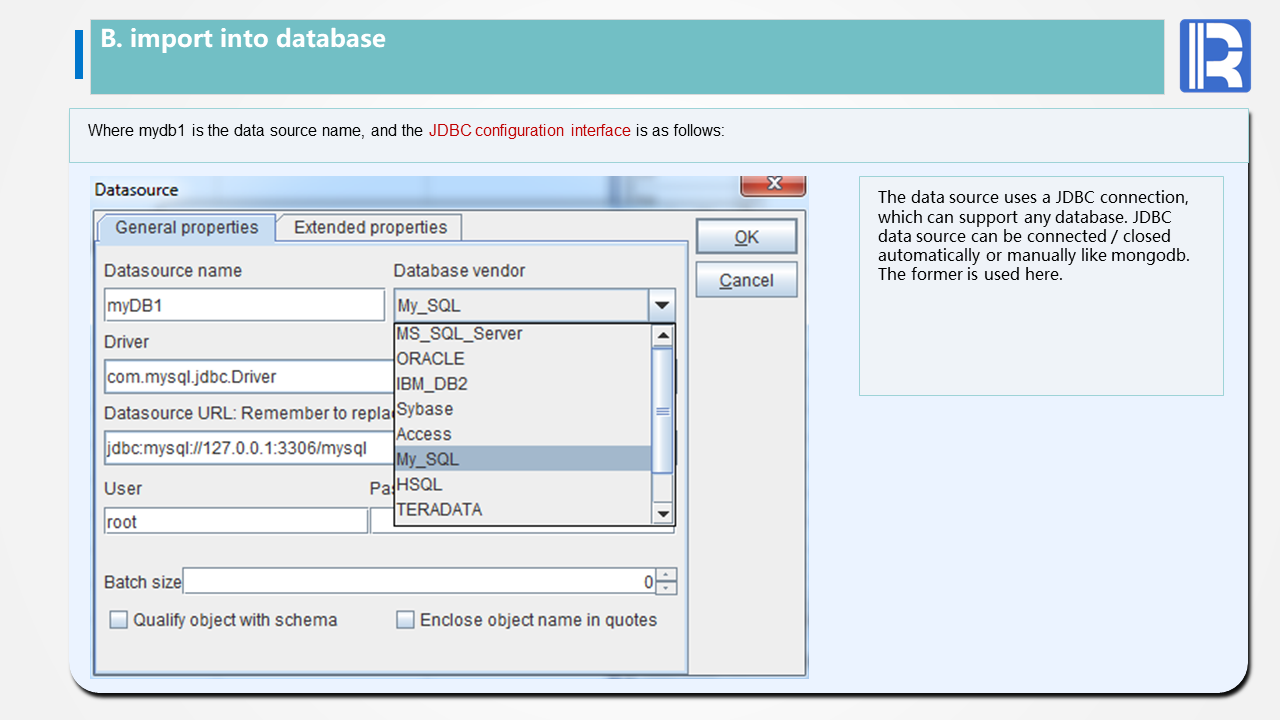This screenshot has height=720, width=1280.
Task: Pick HSQL in the vendor list
Action: click(x=419, y=485)
